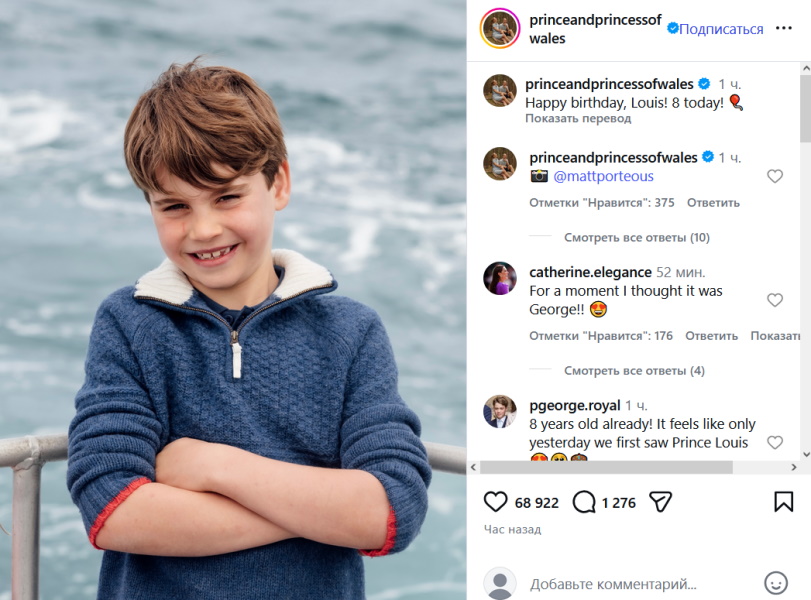811x600 pixels.
Task: Like the pgeorge.royal comment
Action: click(x=775, y=442)
